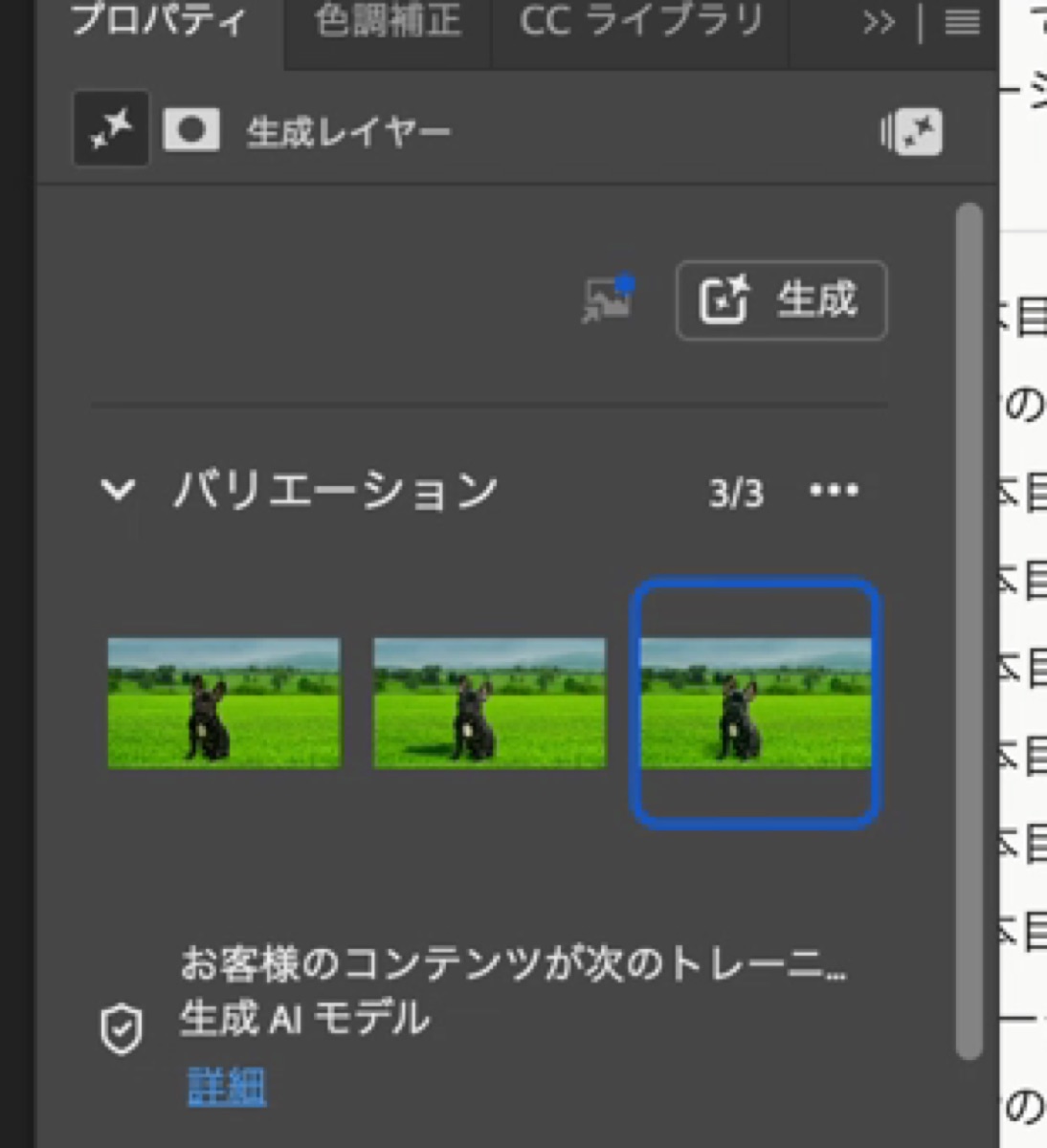Screen dimensions: 1047x1148
Task: Select the first dog variation thumbnail
Action: [x=224, y=703]
